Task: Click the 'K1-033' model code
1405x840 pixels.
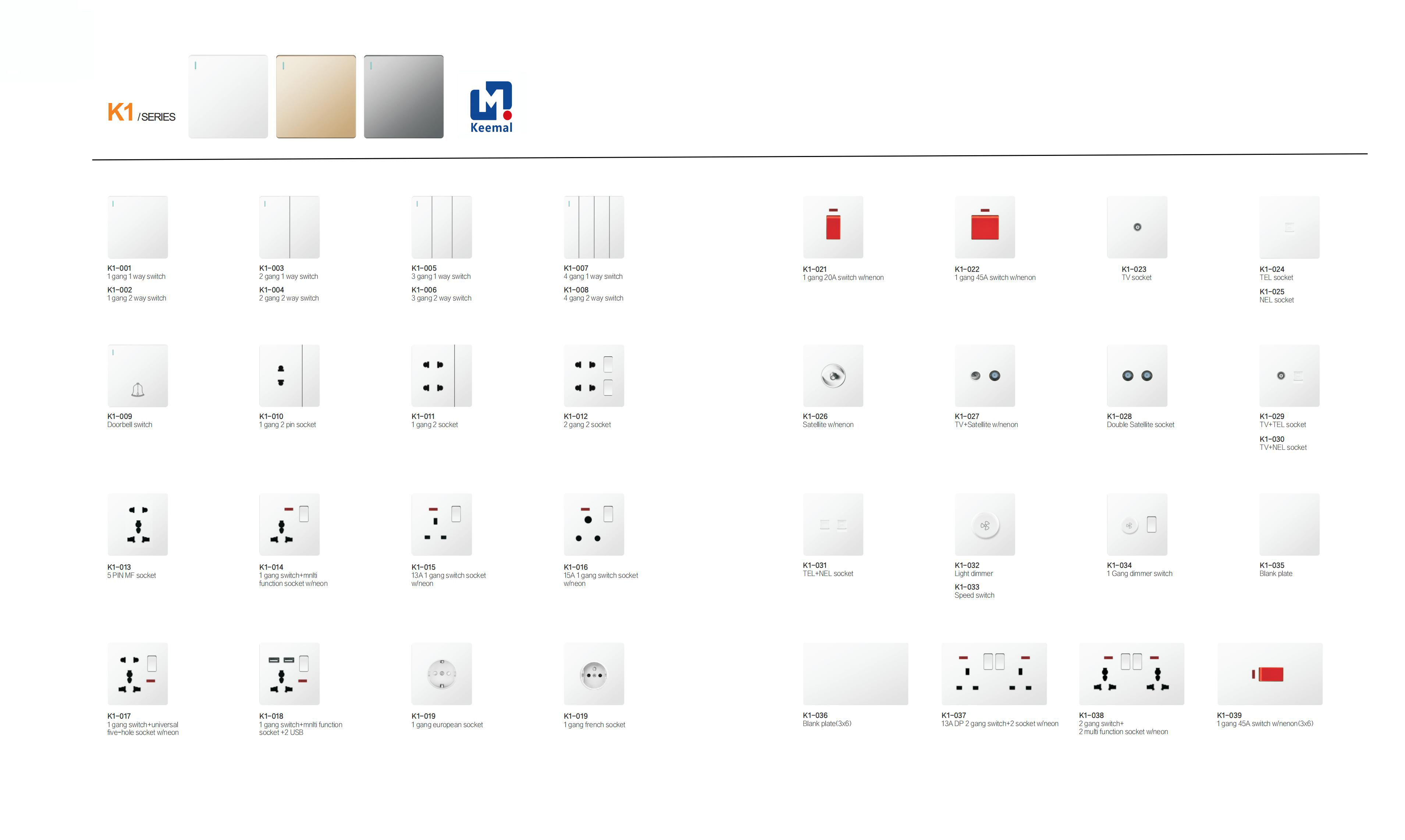Action: point(967,588)
